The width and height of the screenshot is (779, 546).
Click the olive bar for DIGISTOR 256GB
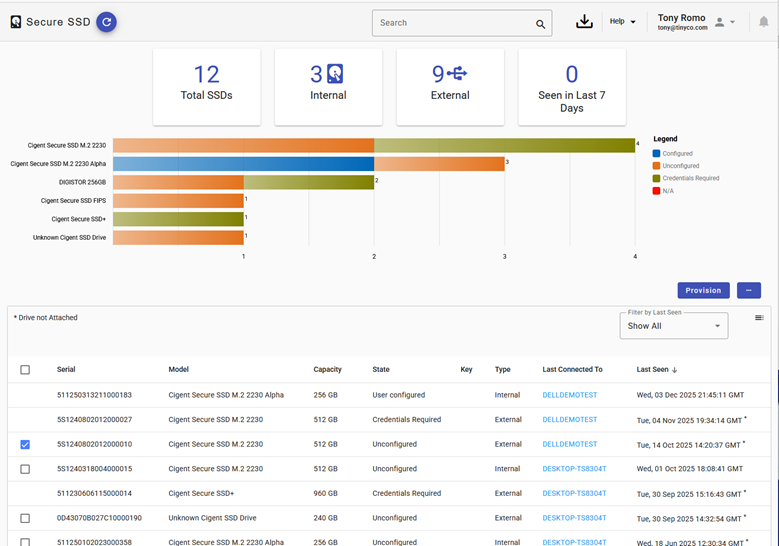coord(309,182)
